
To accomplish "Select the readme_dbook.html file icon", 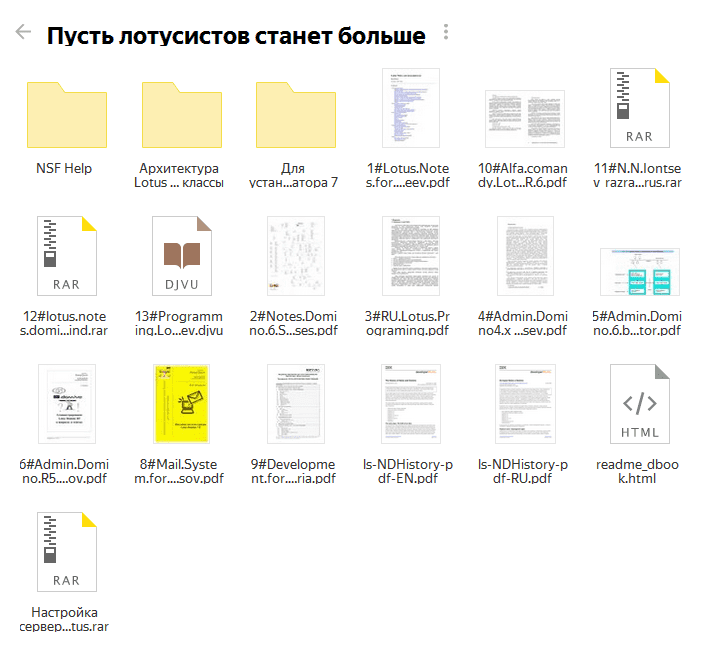I will coord(639,404).
